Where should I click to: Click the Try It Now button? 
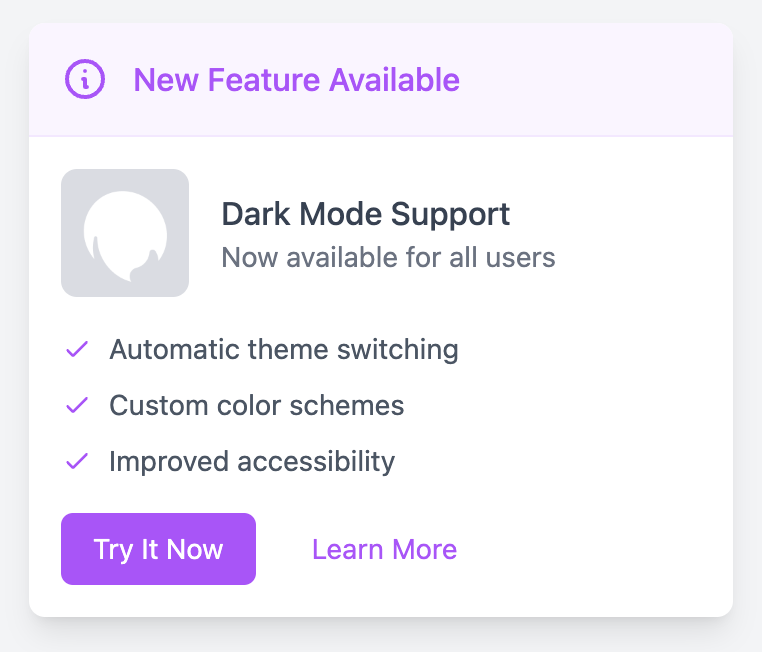pyautogui.click(x=158, y=549)
